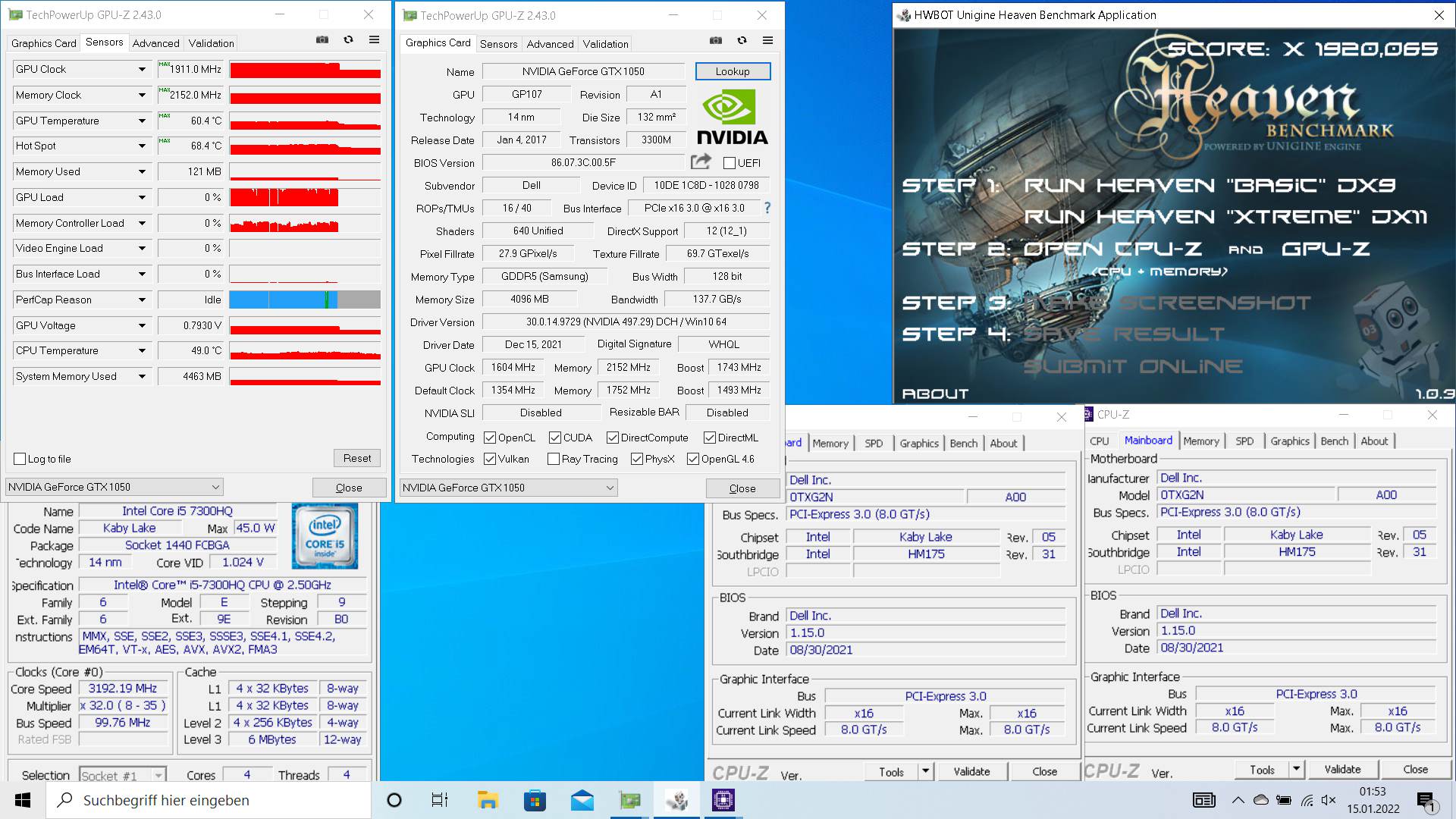Click refresh icon in GPU-Z Sensors window
The width and height of the screenshot is (1456, 819).
(348, 40)
